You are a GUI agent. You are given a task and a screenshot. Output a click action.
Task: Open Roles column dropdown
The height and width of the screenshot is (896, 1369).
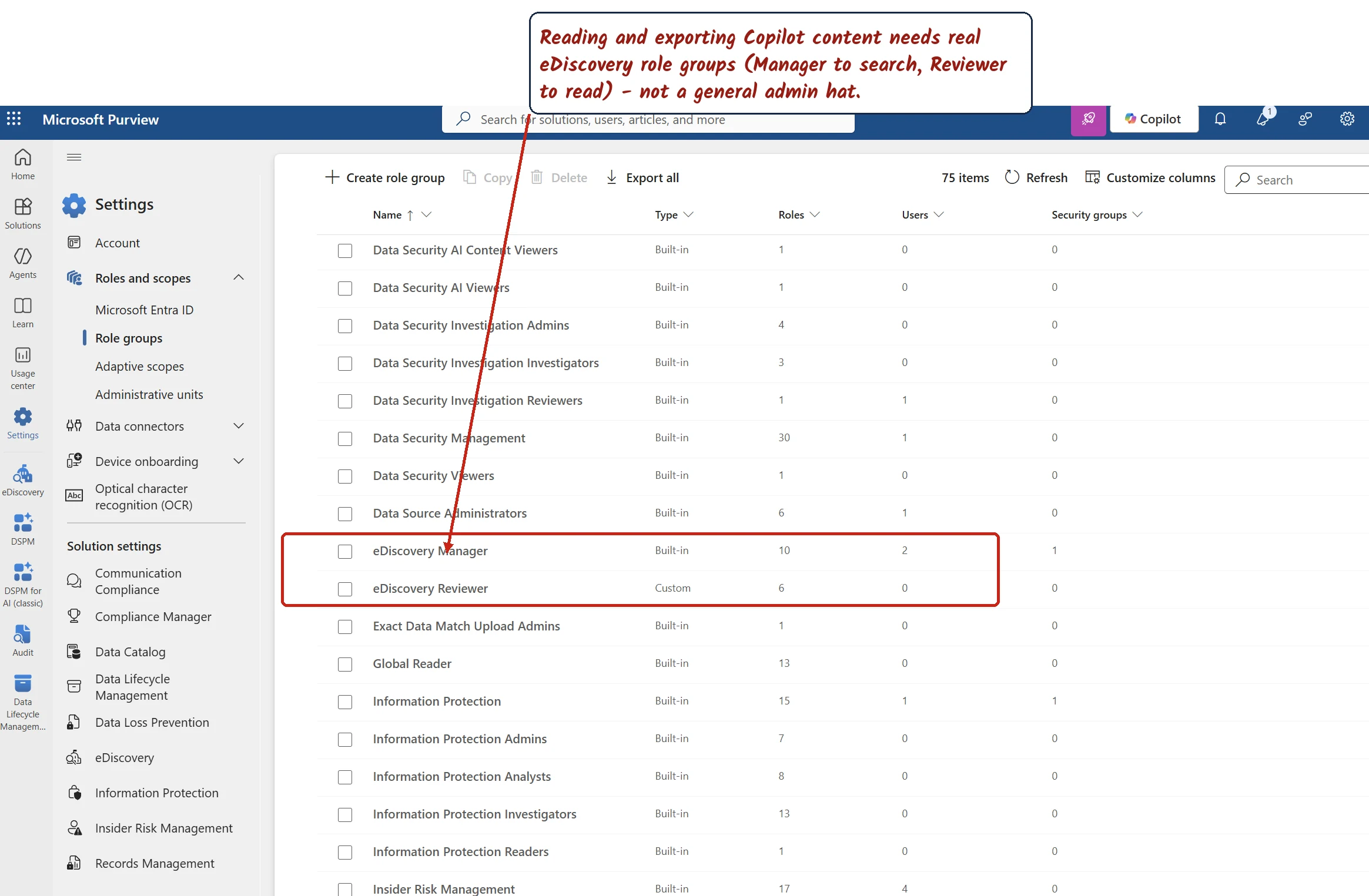(x=815, y=214)
